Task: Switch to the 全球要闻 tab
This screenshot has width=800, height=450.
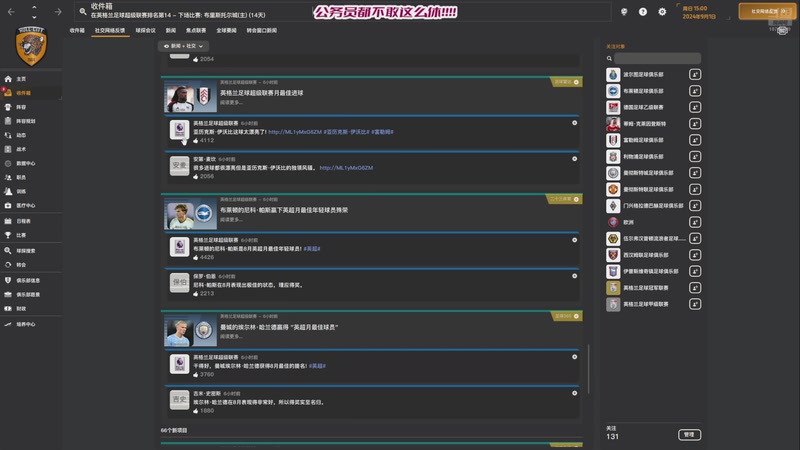Action: click(x=226, y=31)
